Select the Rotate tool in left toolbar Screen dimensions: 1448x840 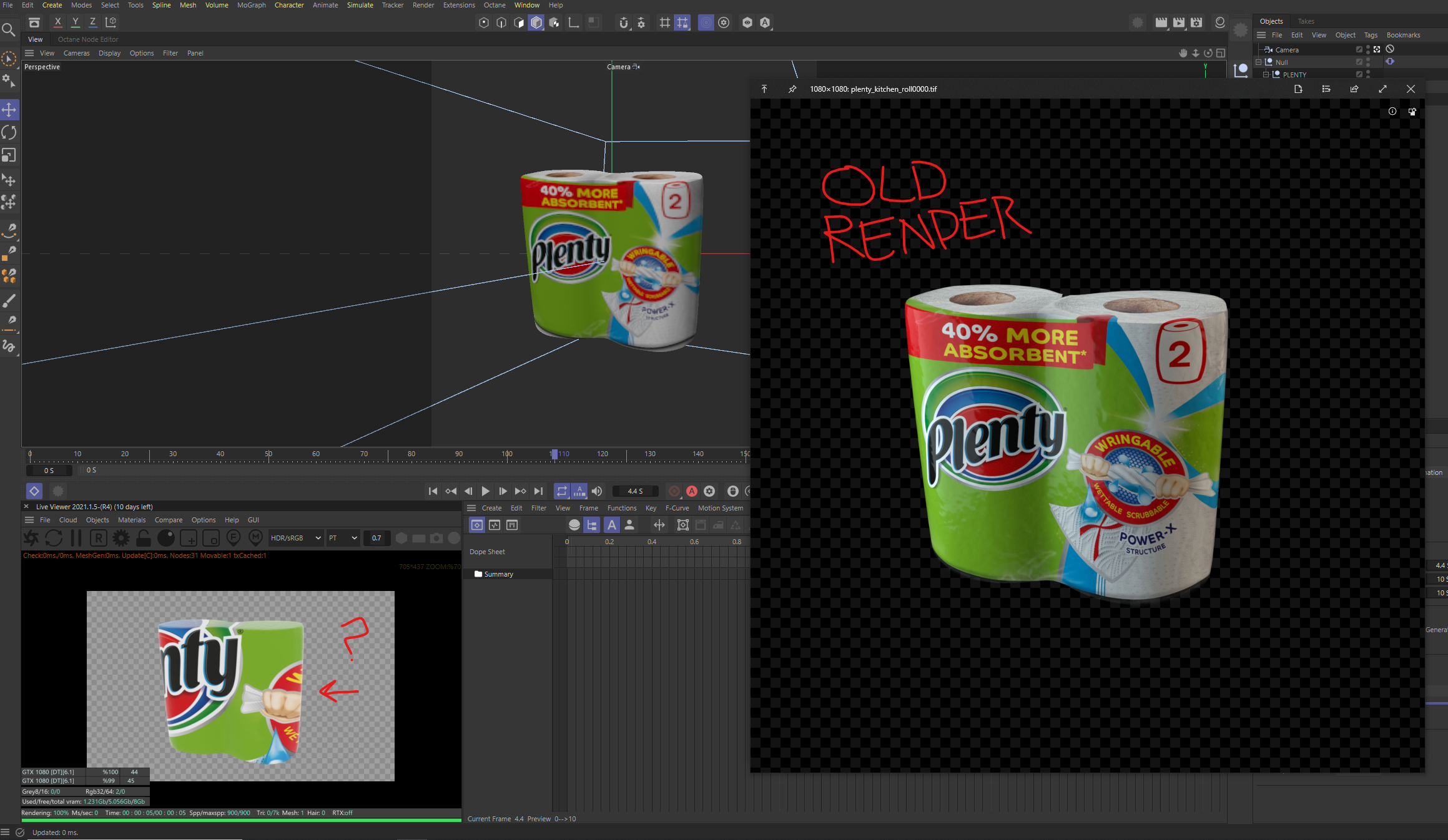pyautogui.click(x=9, y=132)
